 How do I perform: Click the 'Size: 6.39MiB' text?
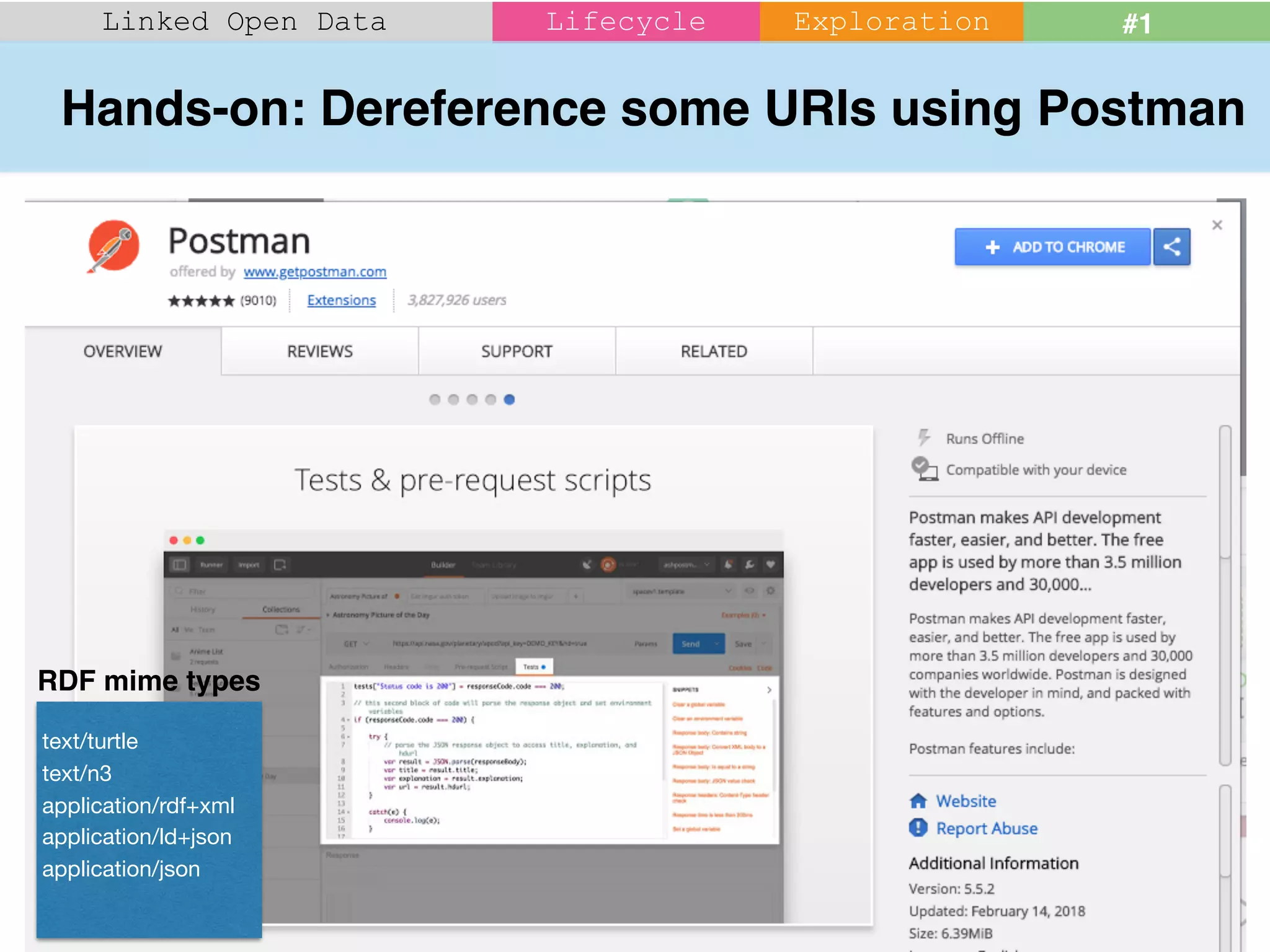pos(951,933)
